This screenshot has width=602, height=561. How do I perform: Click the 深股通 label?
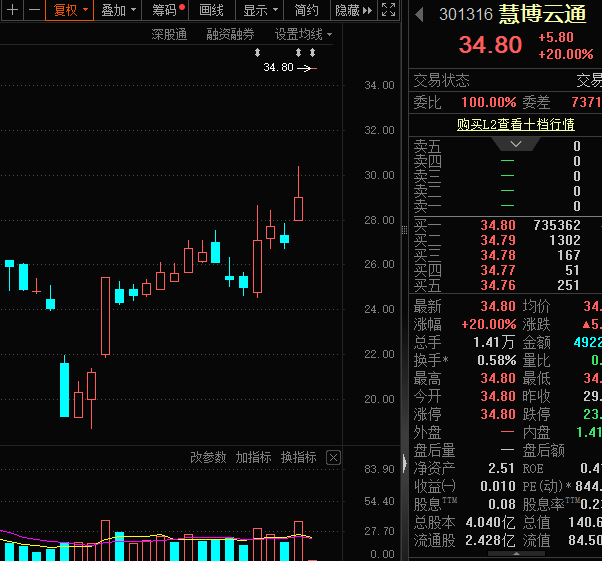pyautogui.click(x=169, y=35)
